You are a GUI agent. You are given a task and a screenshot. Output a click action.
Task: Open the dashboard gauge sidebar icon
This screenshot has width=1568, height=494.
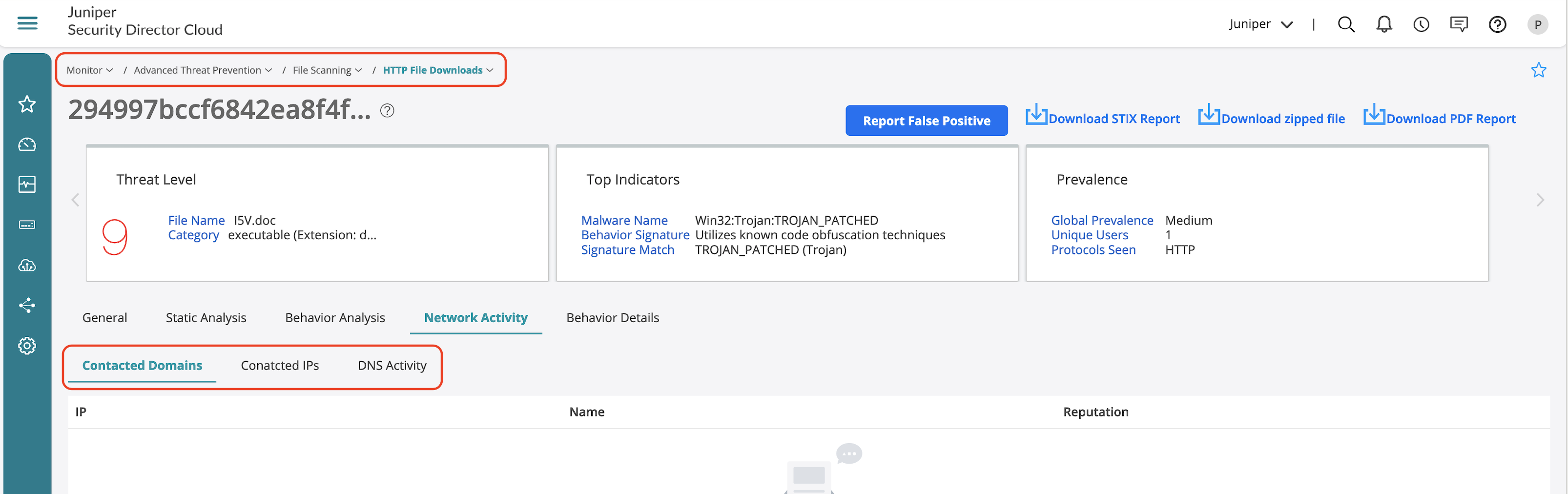point(27,144)
